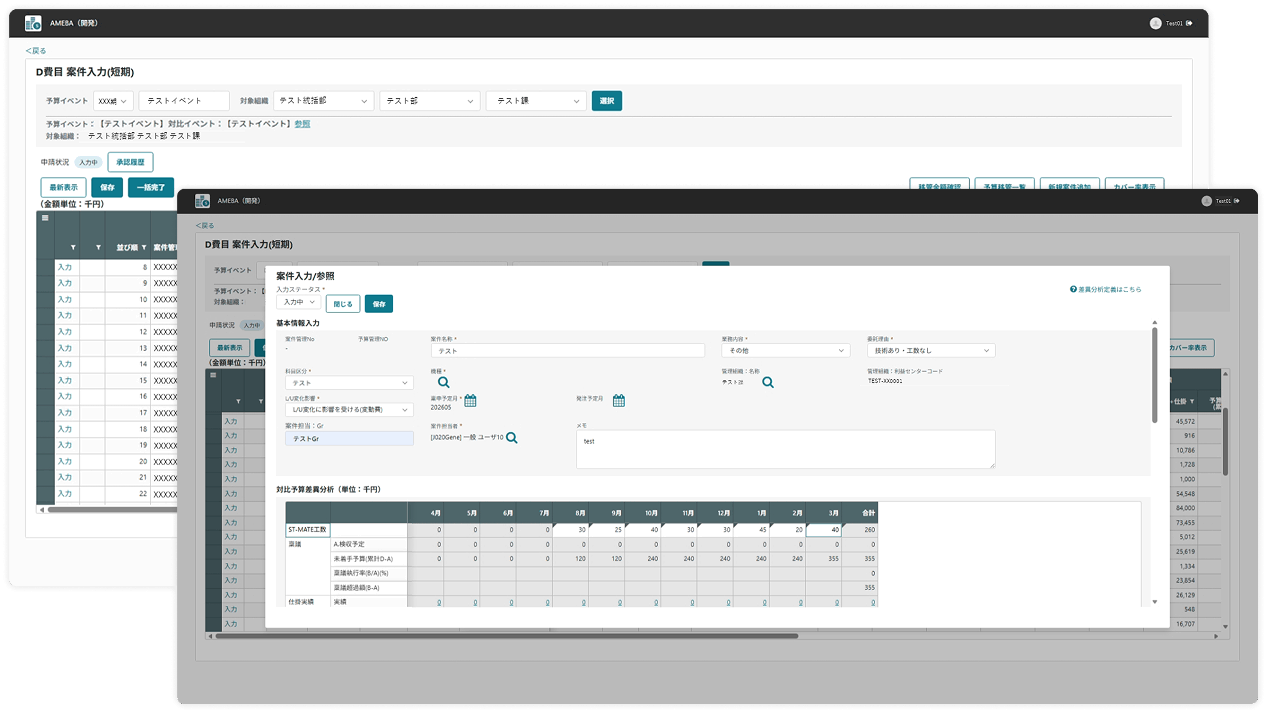Open the grid menu icon in back window table

[44, 218]
